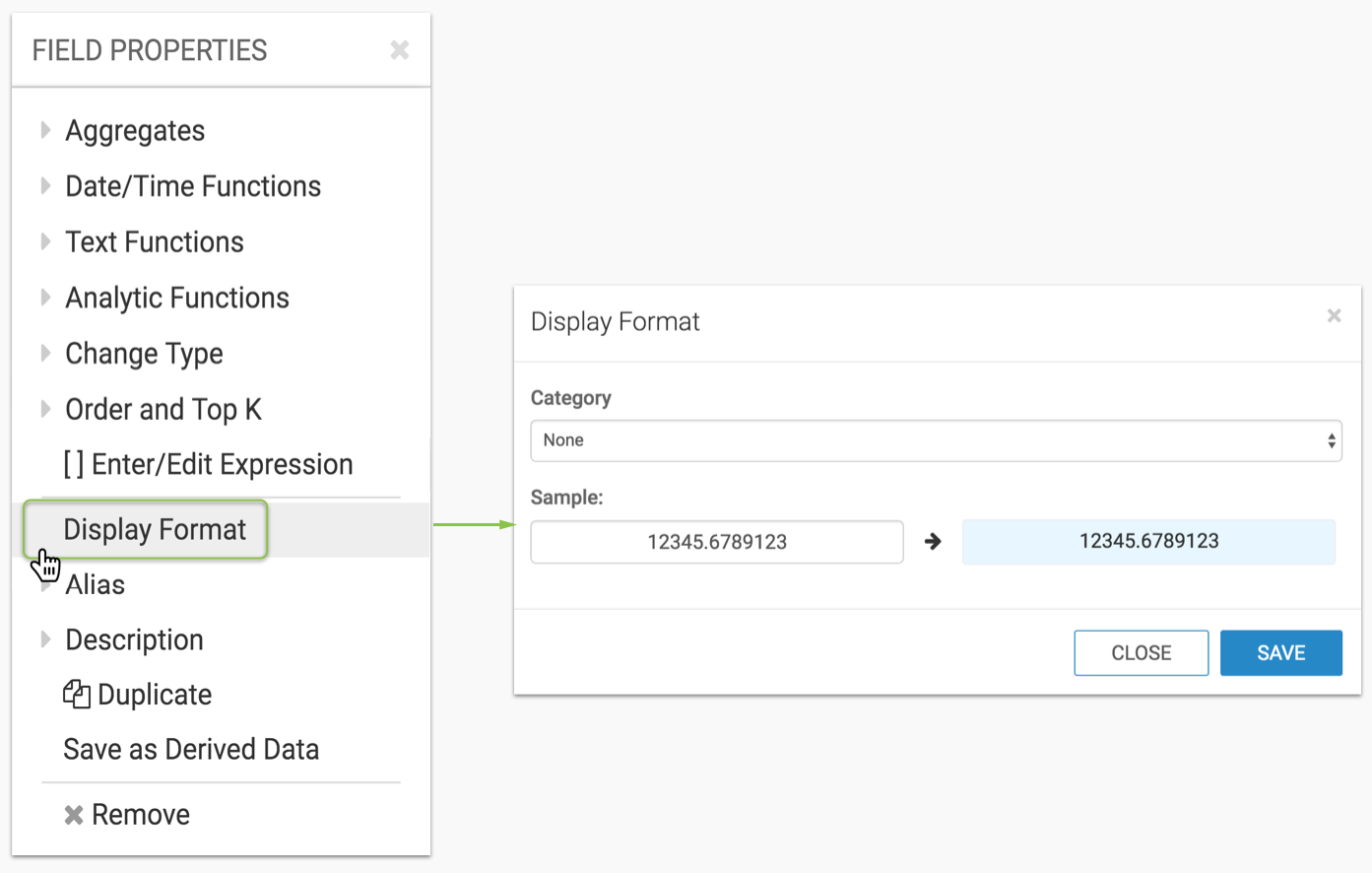The width and height of the screenshot is (1372, 873).
Task: Expand Order and Top K section
Action: (45, 409)
